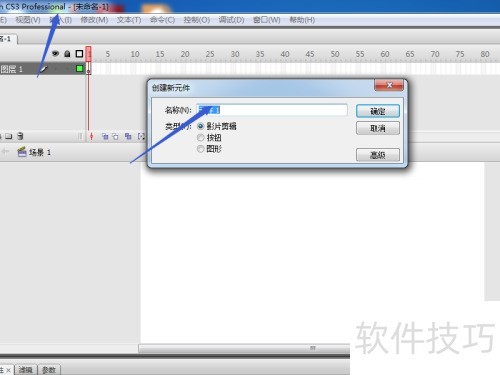The width and height of the screenshot is (500, 375).
Task: Toggle the onion skin outlines icon
Action: tap(115, 136)
